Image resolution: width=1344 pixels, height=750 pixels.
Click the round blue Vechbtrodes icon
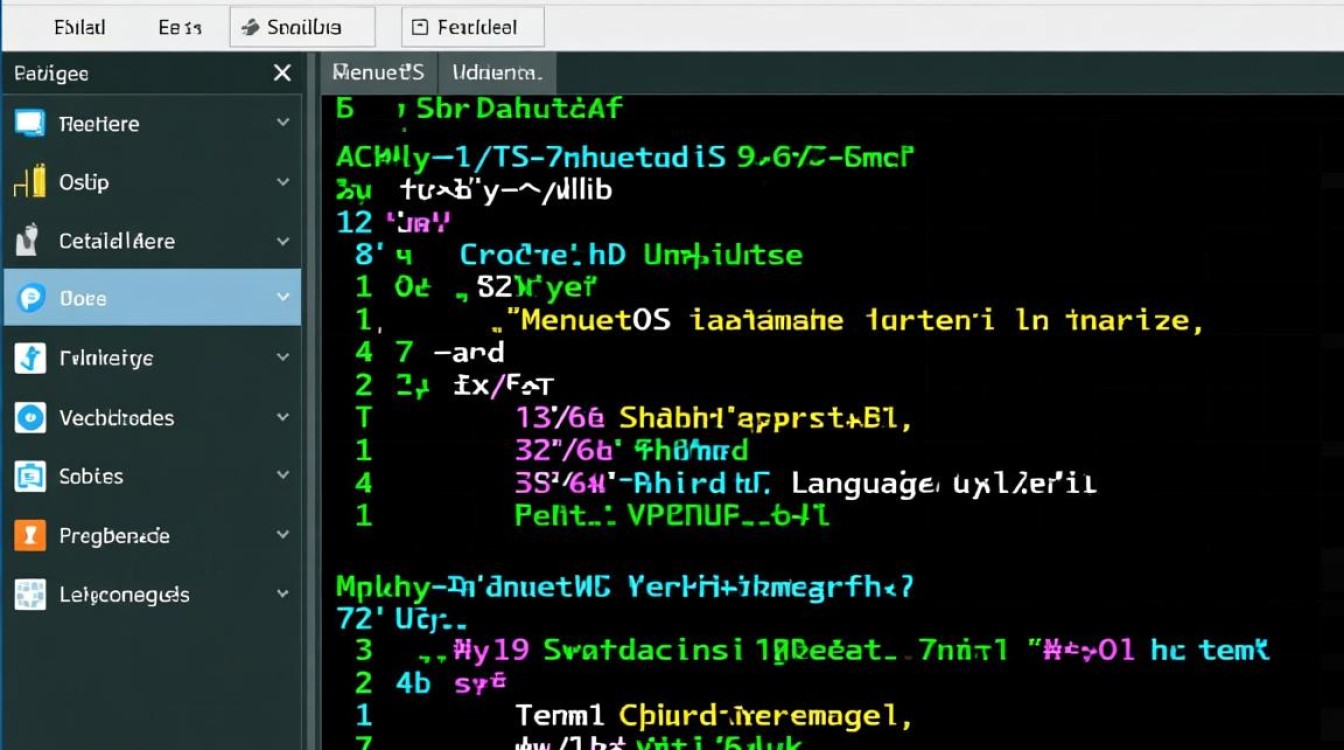[30, 417]
